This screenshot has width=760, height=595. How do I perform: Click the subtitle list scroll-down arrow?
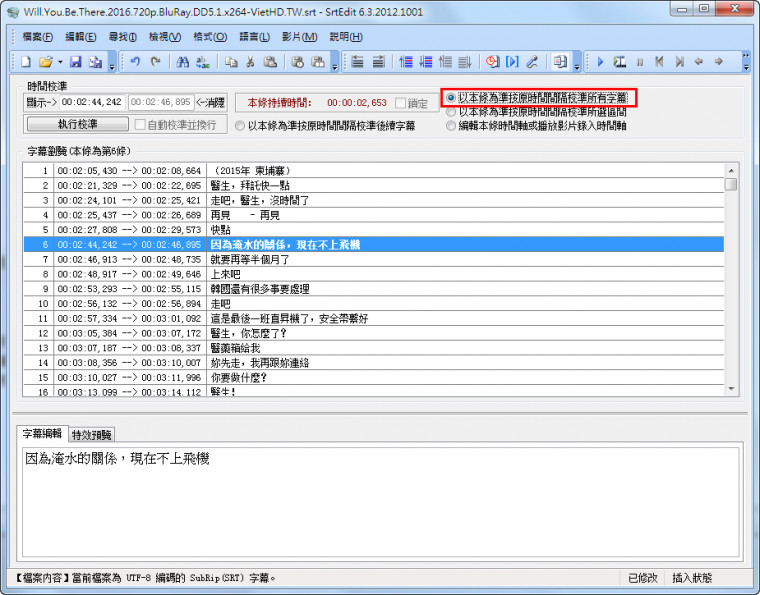tap(731, 389)
